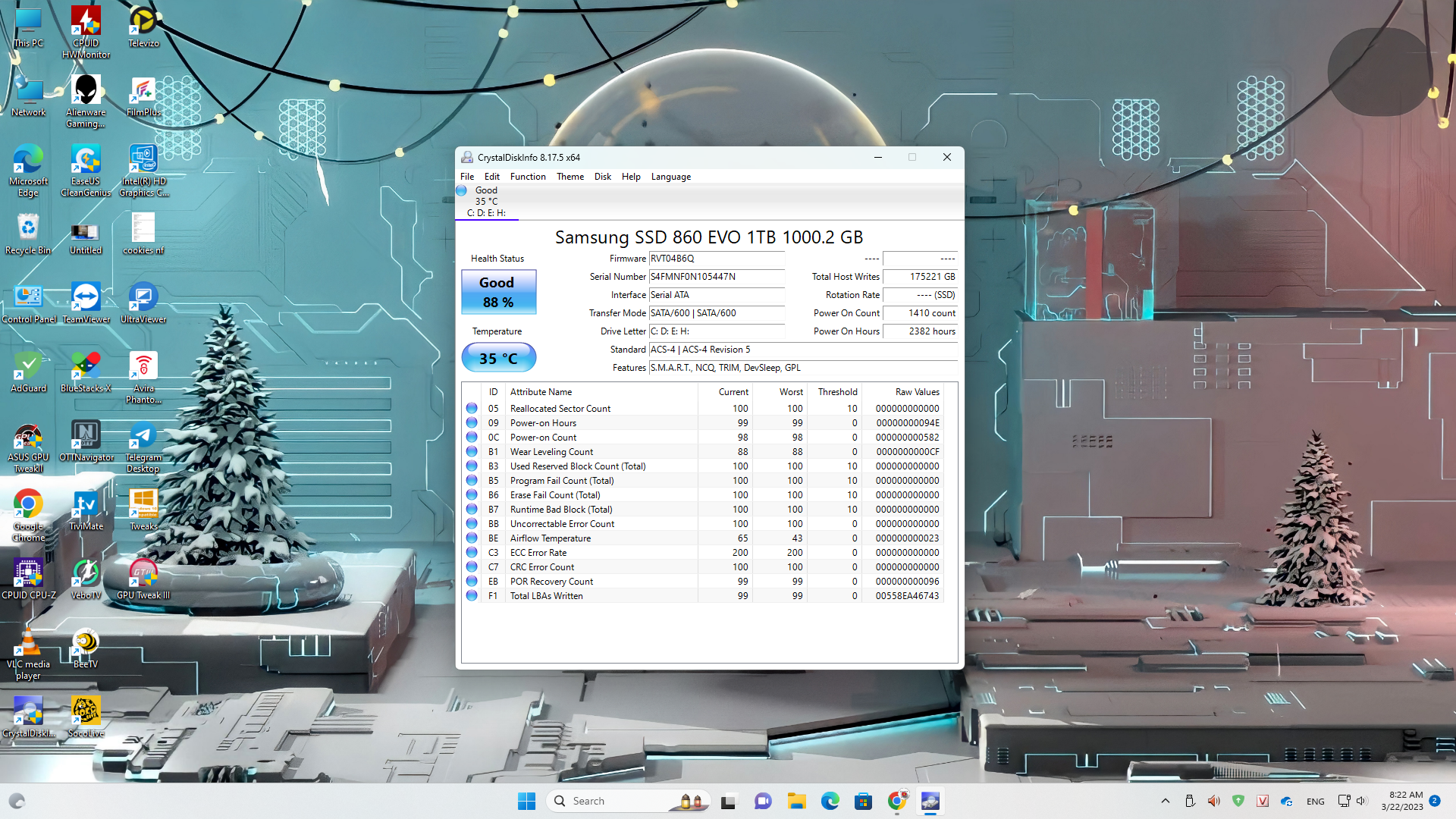Select the Avira Phantom desktop icon
Image resolution: width=1456 pixels, height=819 pixels.
[143, 377]
